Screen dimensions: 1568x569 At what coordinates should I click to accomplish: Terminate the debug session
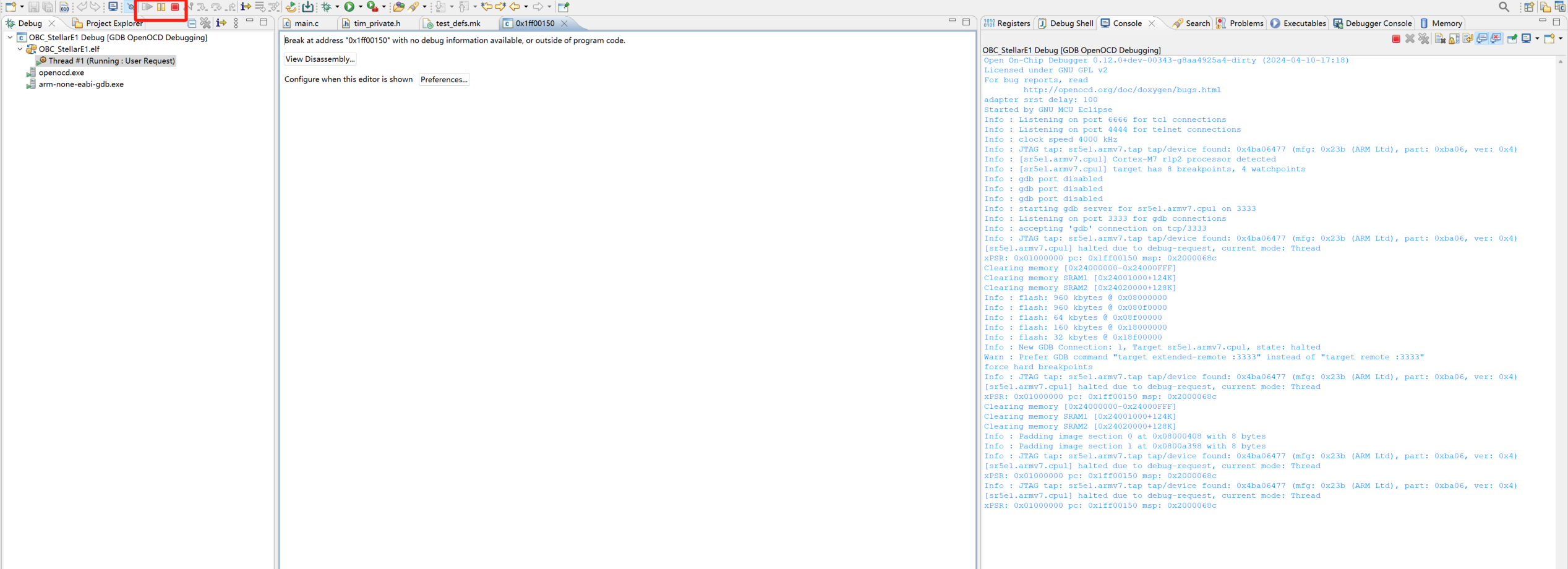[175, 7]
